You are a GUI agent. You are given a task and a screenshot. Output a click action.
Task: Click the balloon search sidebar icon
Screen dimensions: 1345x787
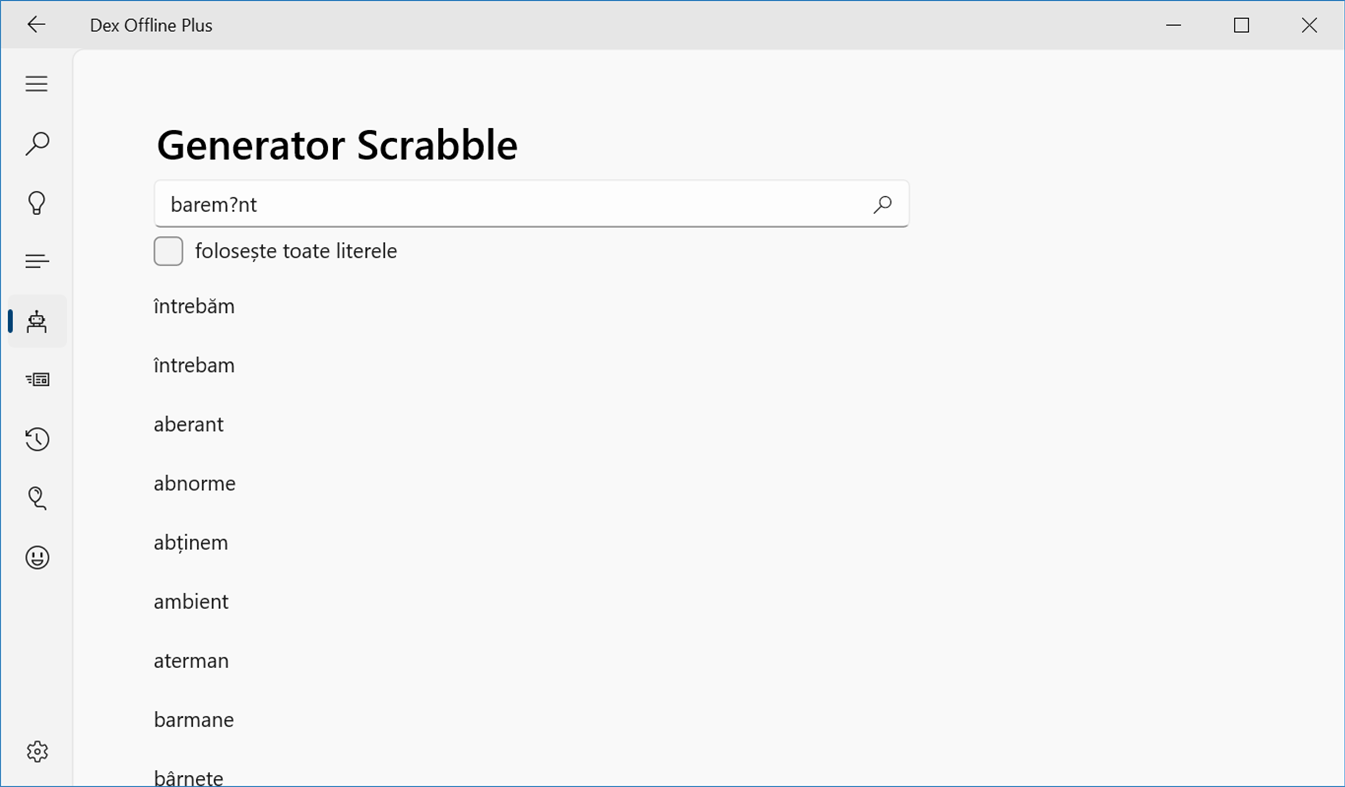[x=37, y=498]
